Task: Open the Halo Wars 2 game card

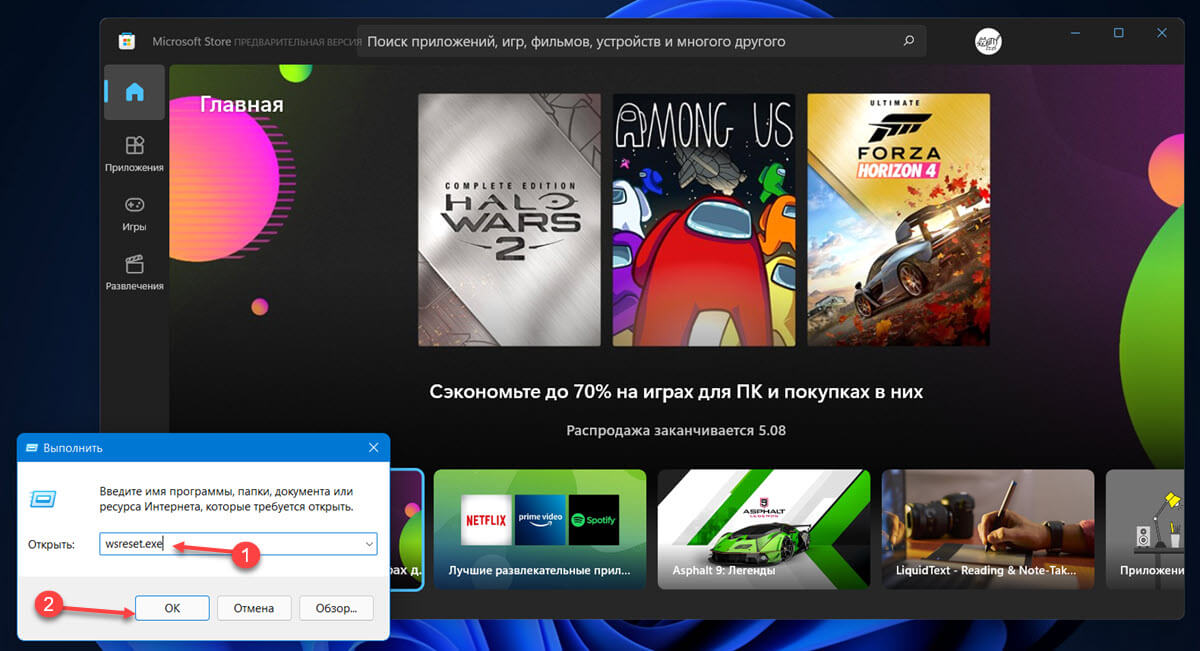Action: 509,220
